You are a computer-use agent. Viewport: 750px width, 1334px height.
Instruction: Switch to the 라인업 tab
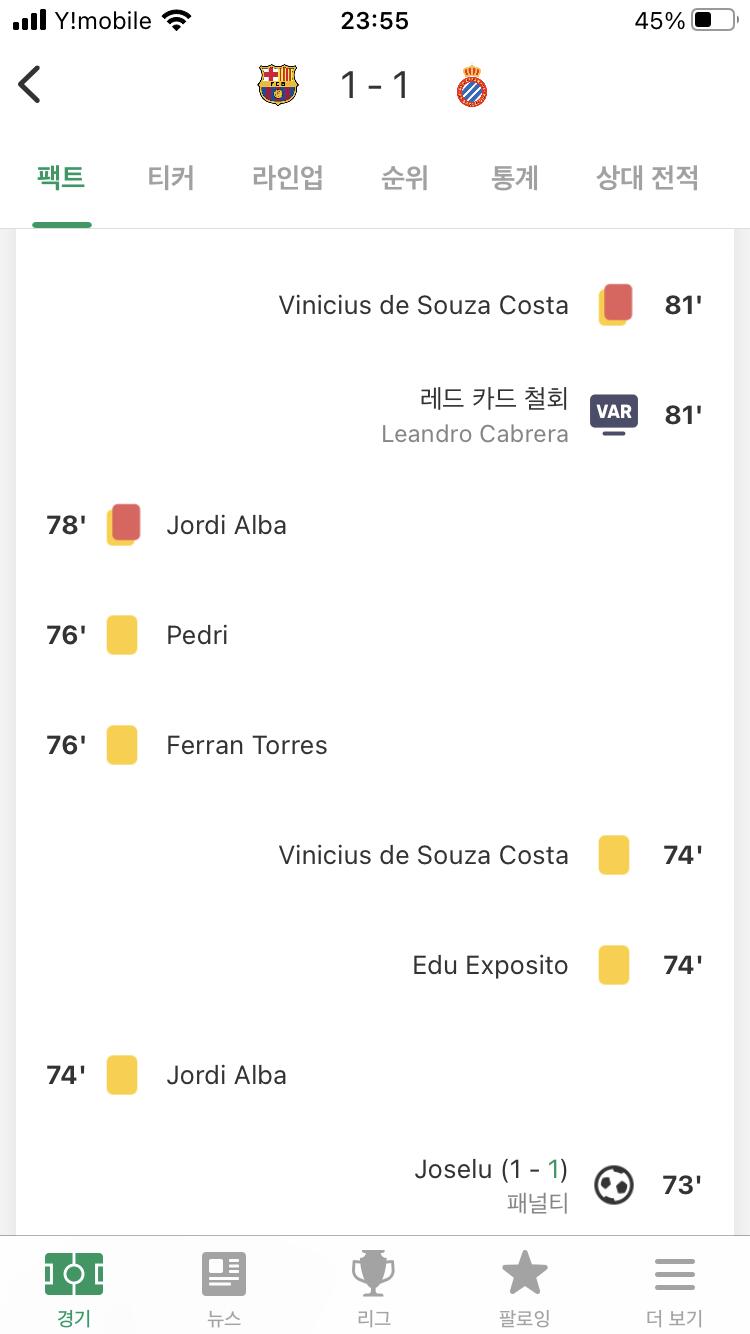(x=288, y=179)
